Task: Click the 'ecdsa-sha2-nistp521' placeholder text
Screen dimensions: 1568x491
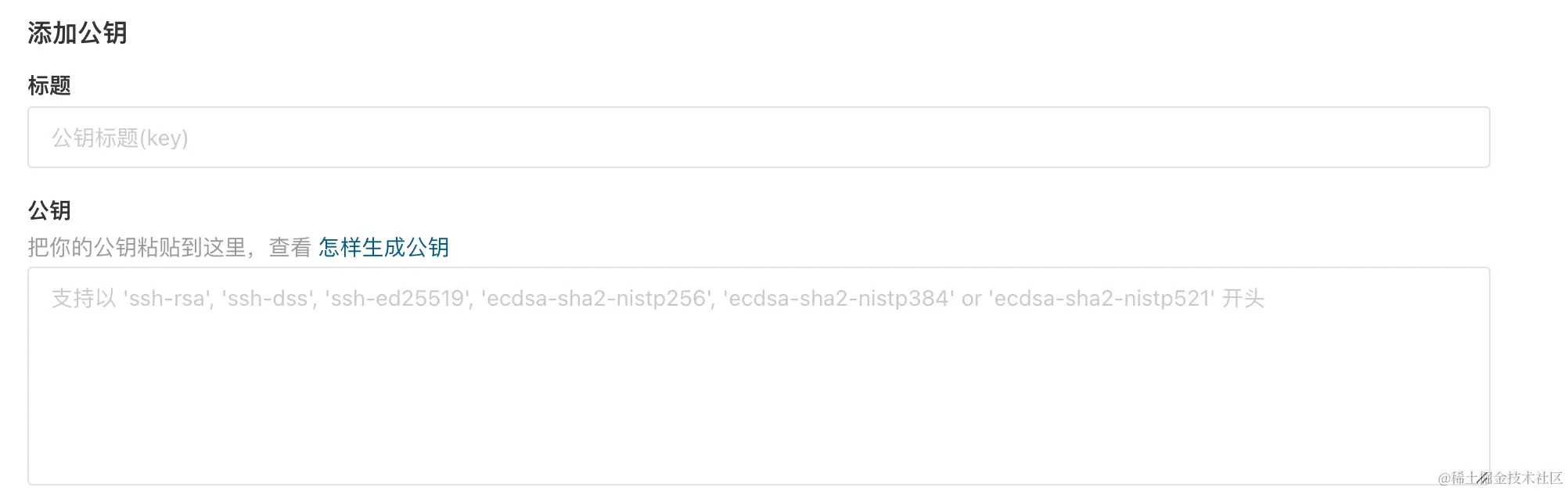Action: [1102, 299]
